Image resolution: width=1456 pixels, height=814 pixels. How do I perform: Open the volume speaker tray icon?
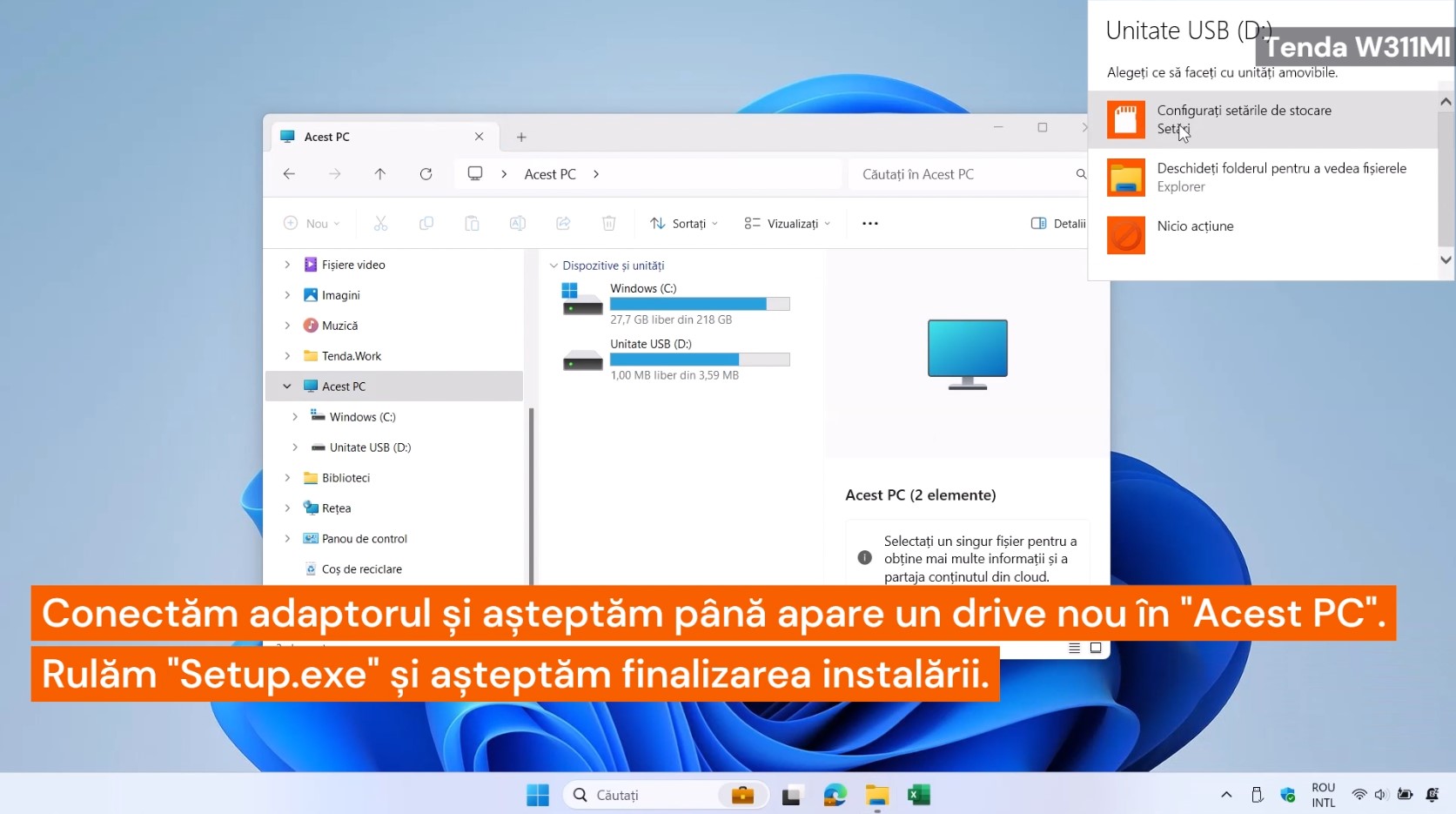pyautogui.click(x=1380, y=795)
